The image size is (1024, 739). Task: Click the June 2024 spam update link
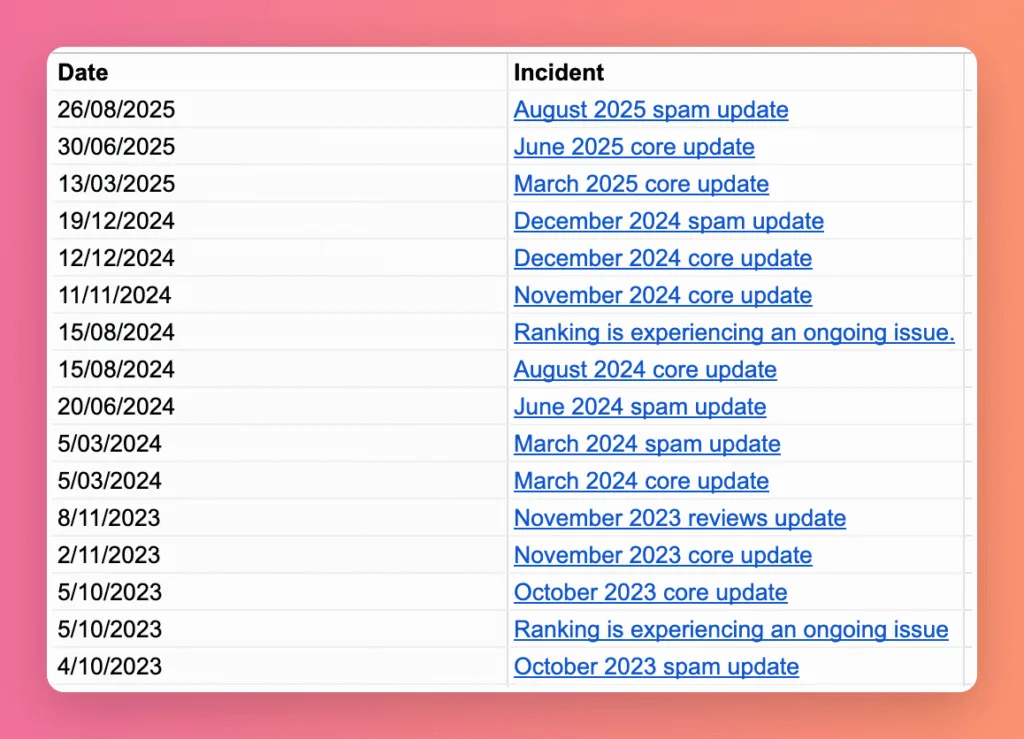tap(640, 407)
